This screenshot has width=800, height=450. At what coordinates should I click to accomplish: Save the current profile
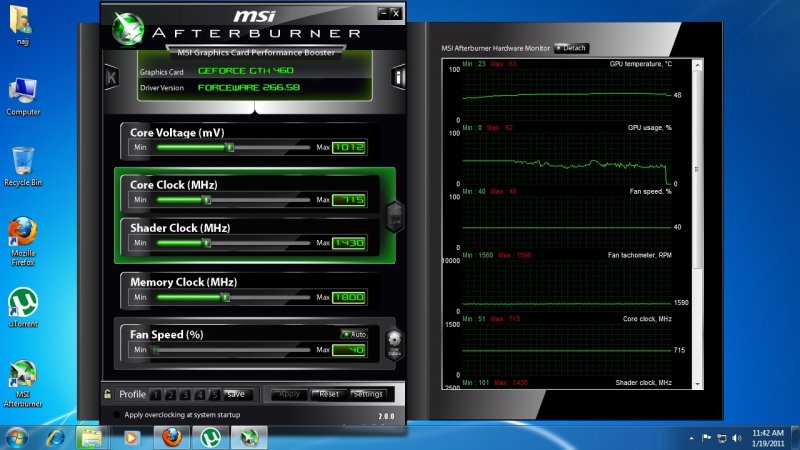tap(238, 394)
